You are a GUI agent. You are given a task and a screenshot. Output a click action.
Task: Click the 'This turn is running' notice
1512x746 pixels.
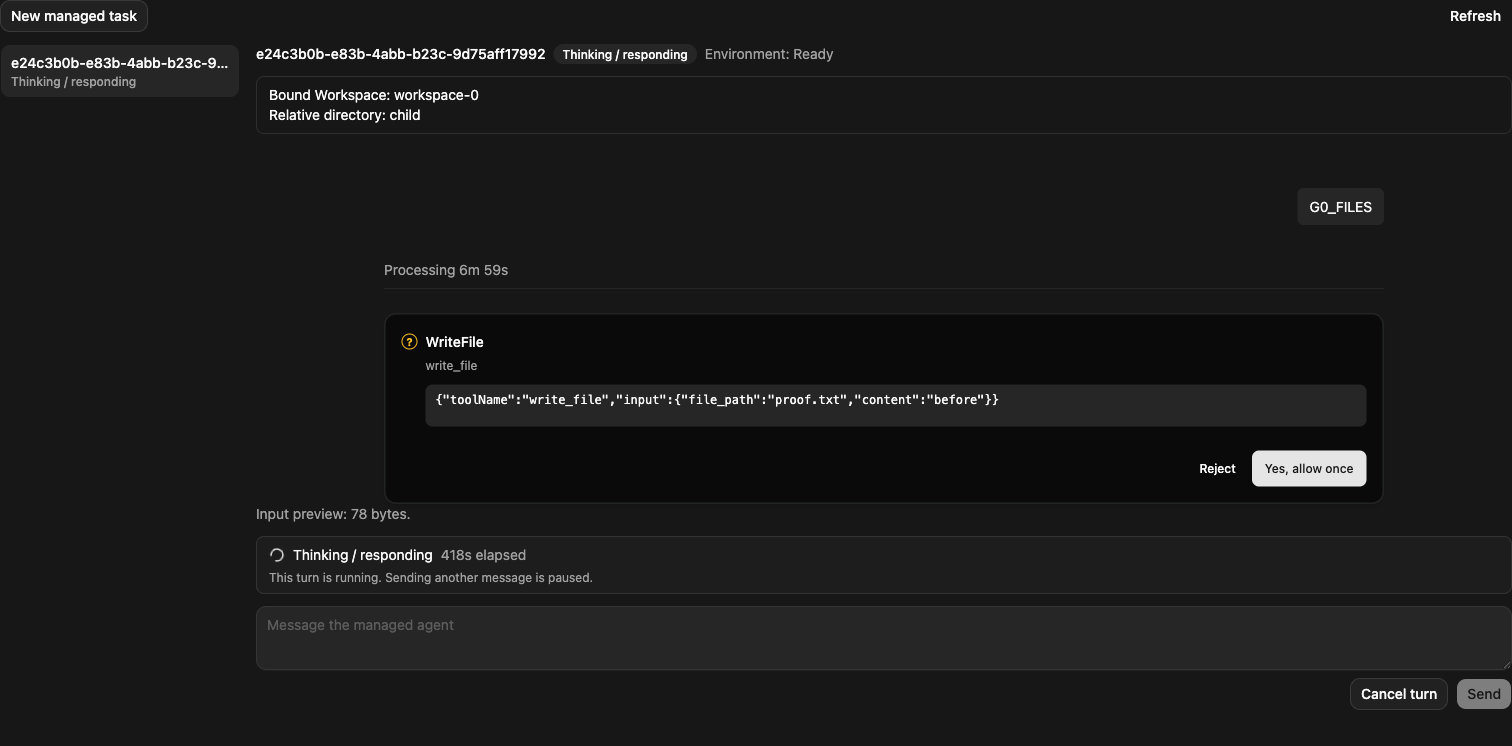click(431, 577)
